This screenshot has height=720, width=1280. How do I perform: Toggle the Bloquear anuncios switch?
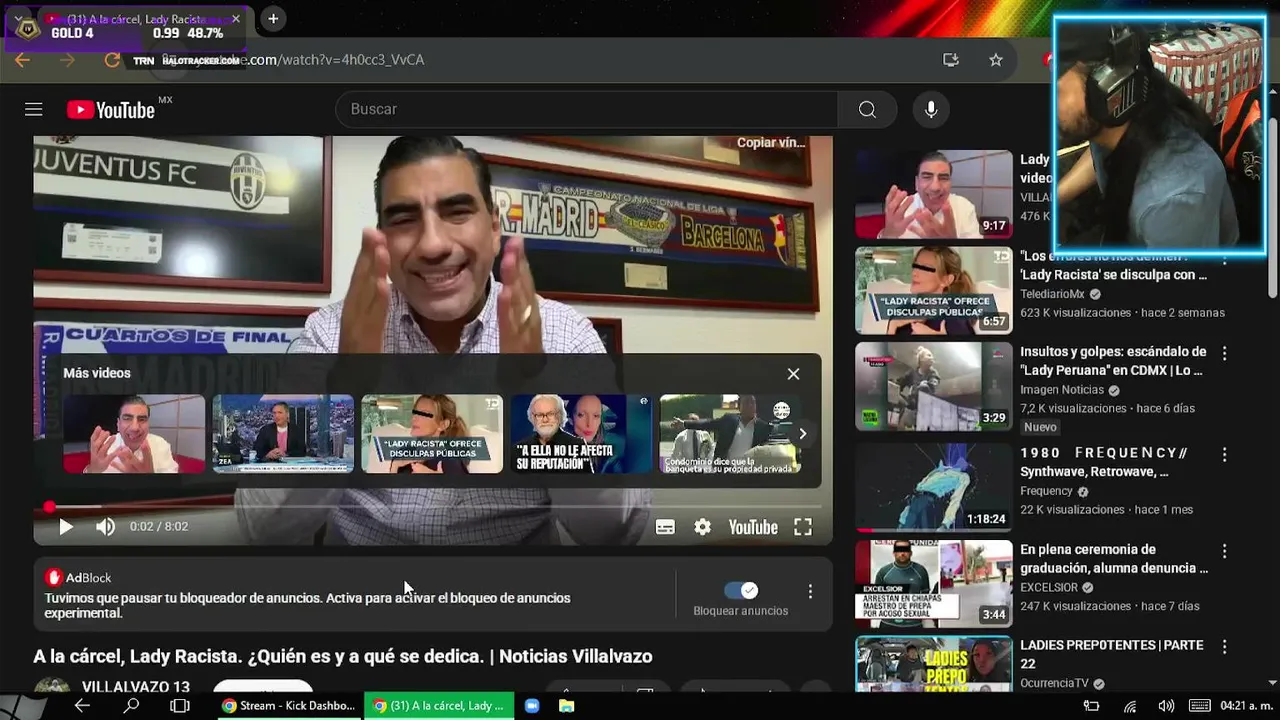point(741,590)
